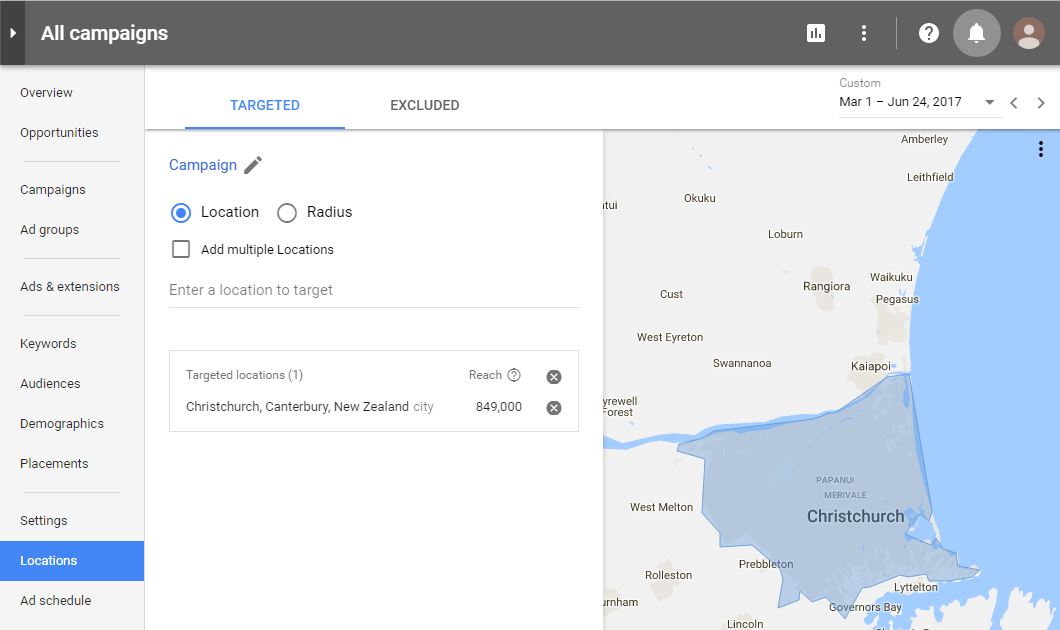Open Keywords from the sidebar

click(46, 343)
